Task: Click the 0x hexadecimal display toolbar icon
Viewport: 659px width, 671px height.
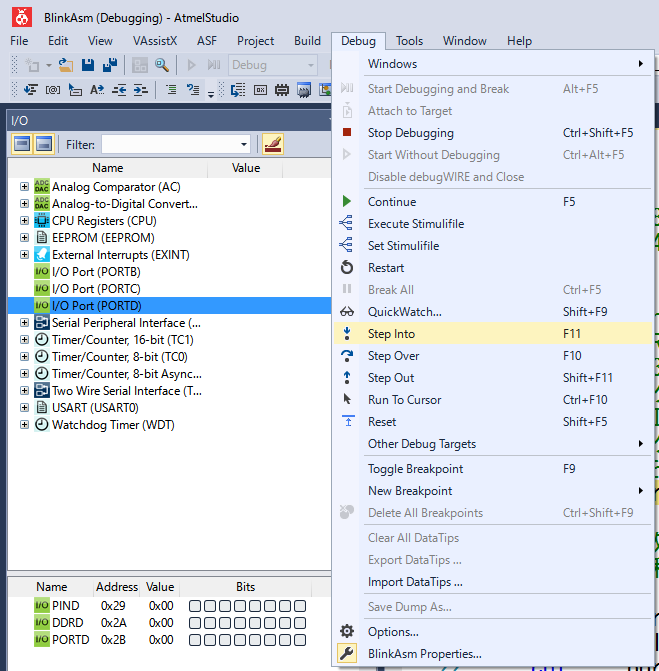Action: (260, 90)
